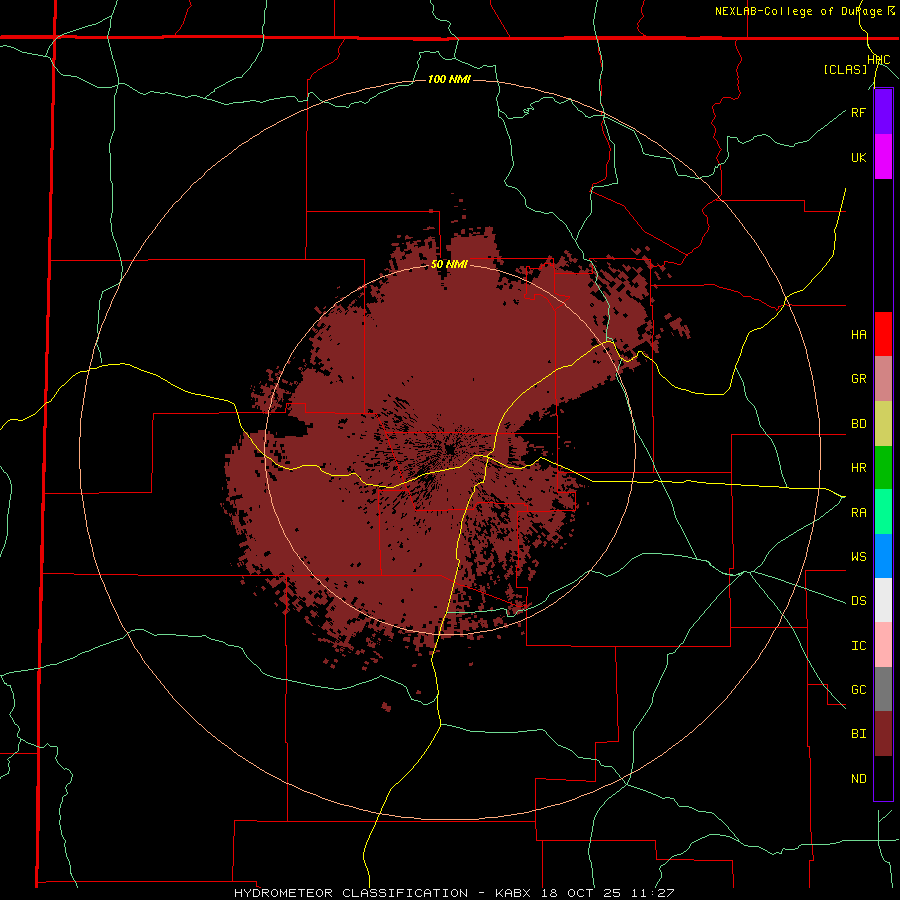Click the HHC product label
The width and height of the screenshot is (900, 900).
(x=879, y=60)
